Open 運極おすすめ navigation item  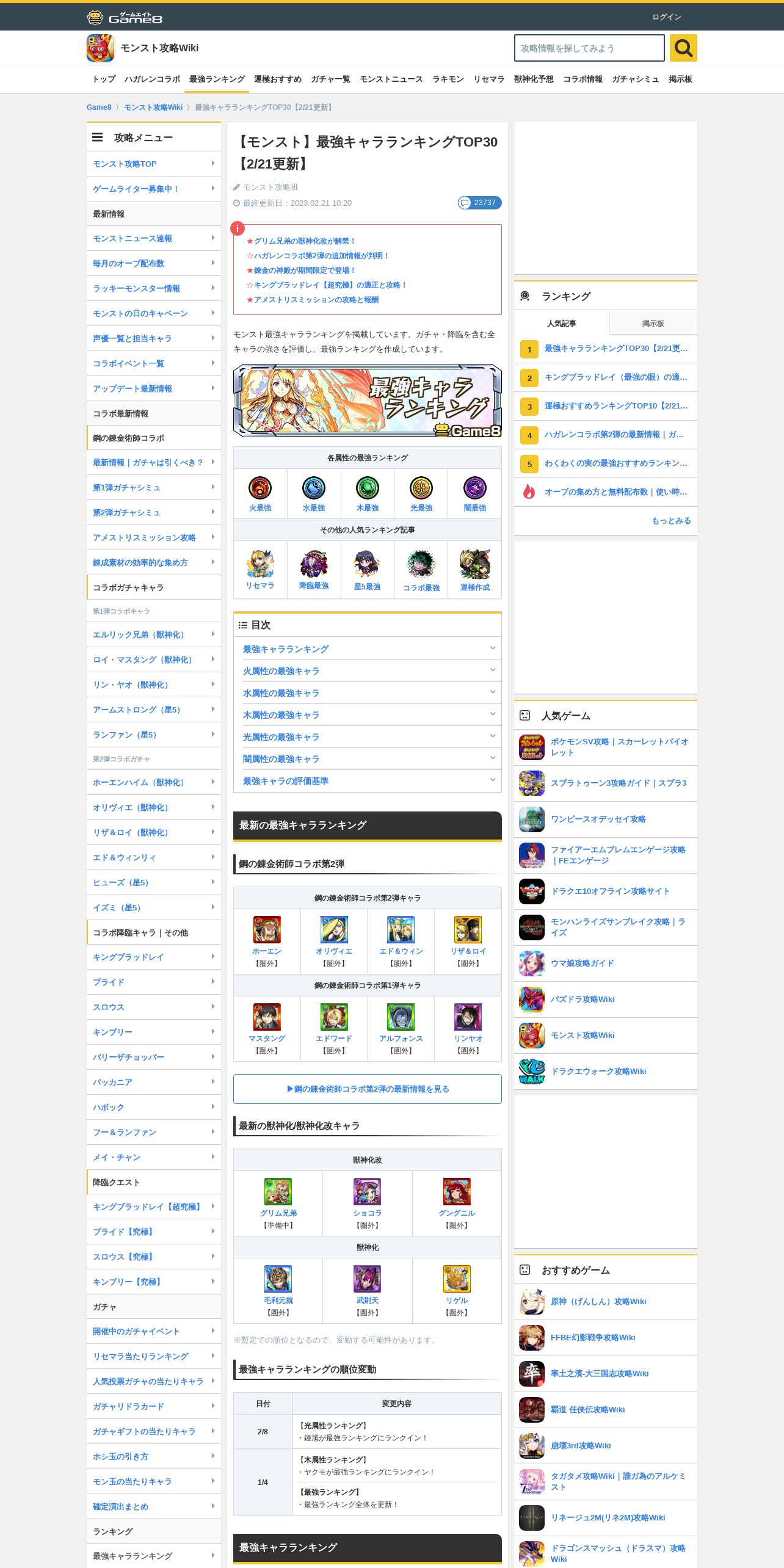point(278,79)
